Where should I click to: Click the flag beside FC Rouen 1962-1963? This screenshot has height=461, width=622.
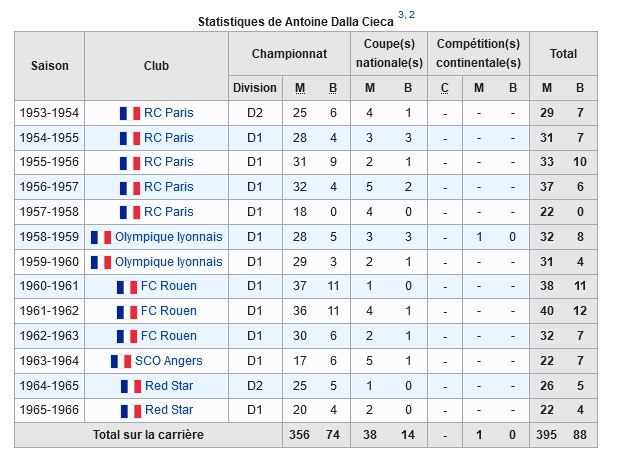pyautogui.click(x=127, y=336)
